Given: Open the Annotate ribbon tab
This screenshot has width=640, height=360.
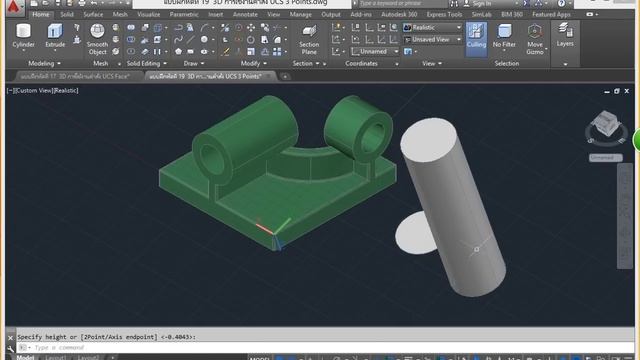Looking at the screenshot, I should pyautogui.click(x=245, y=14).
